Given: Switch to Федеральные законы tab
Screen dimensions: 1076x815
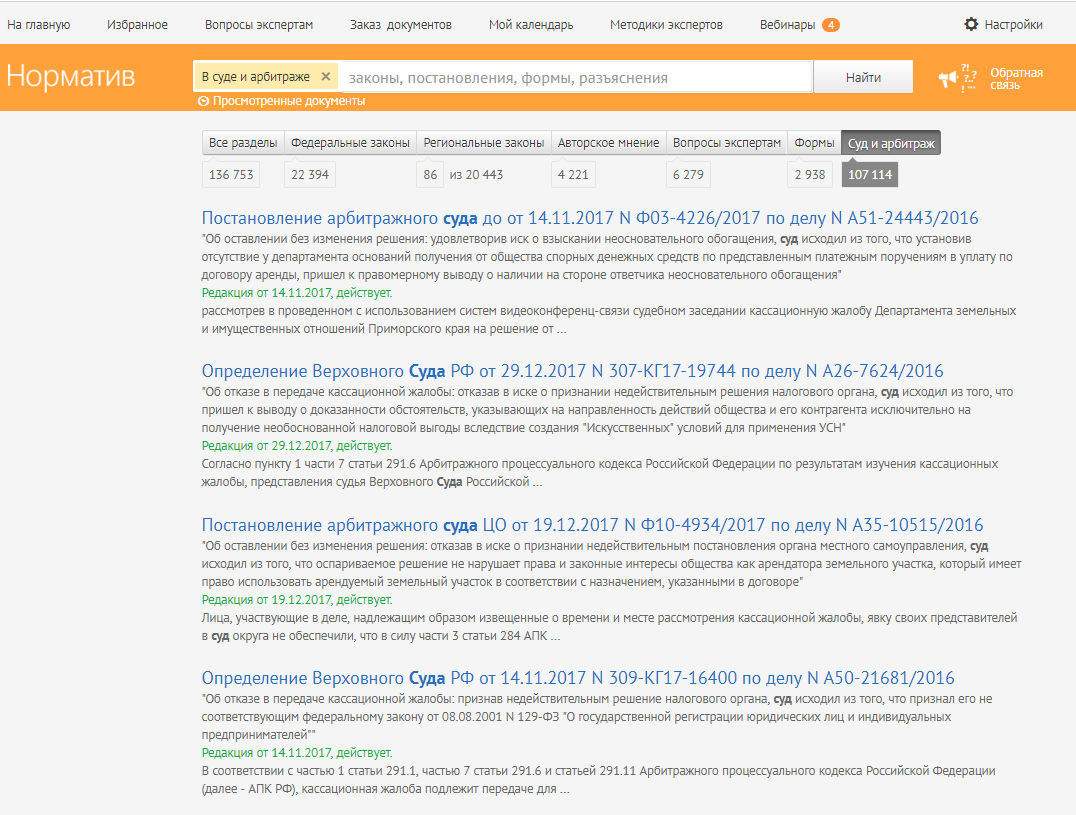Looking at the screenshot, I should pos(350,143).
